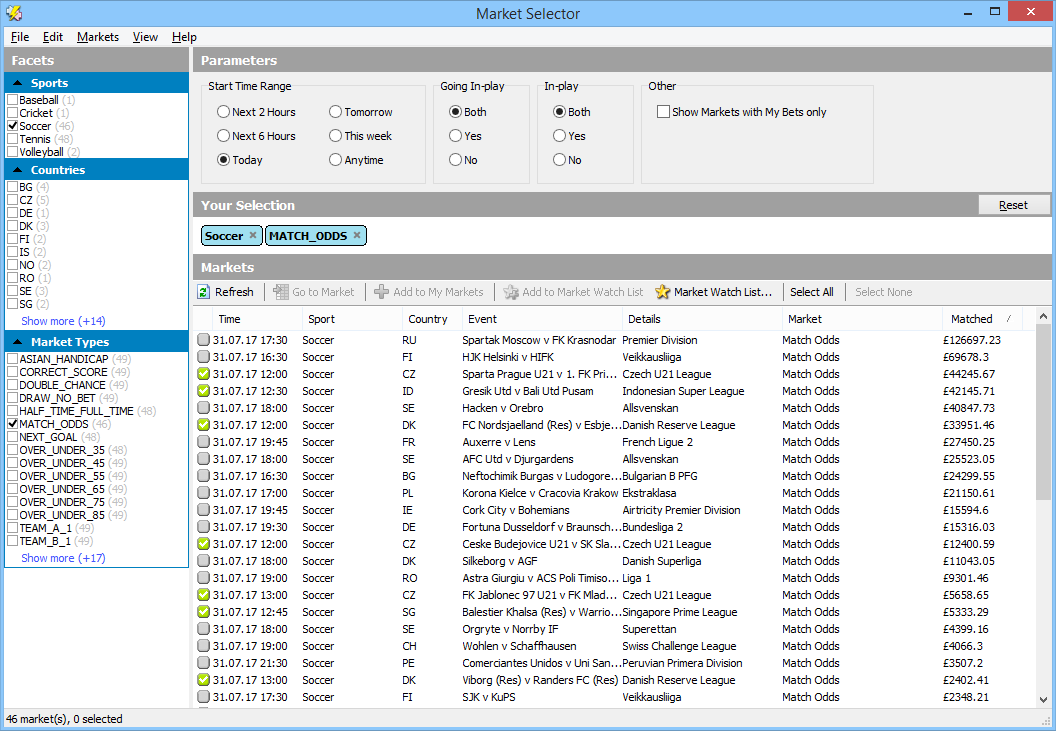Click the Add to Market Watch List icon
The image size is (1056, 731).
(511, 292)
